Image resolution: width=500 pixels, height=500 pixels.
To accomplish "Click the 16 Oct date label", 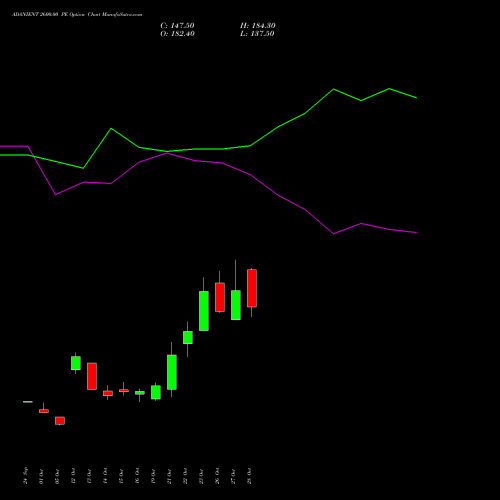I will [137, 476].
